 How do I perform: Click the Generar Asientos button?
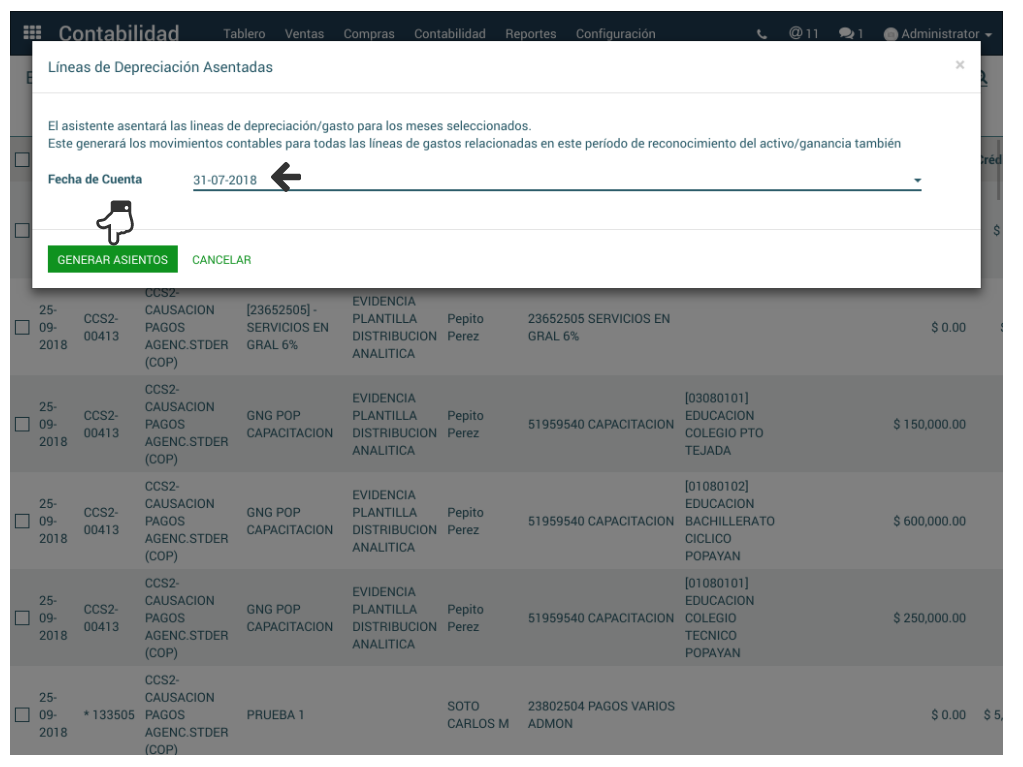(112, 260)
